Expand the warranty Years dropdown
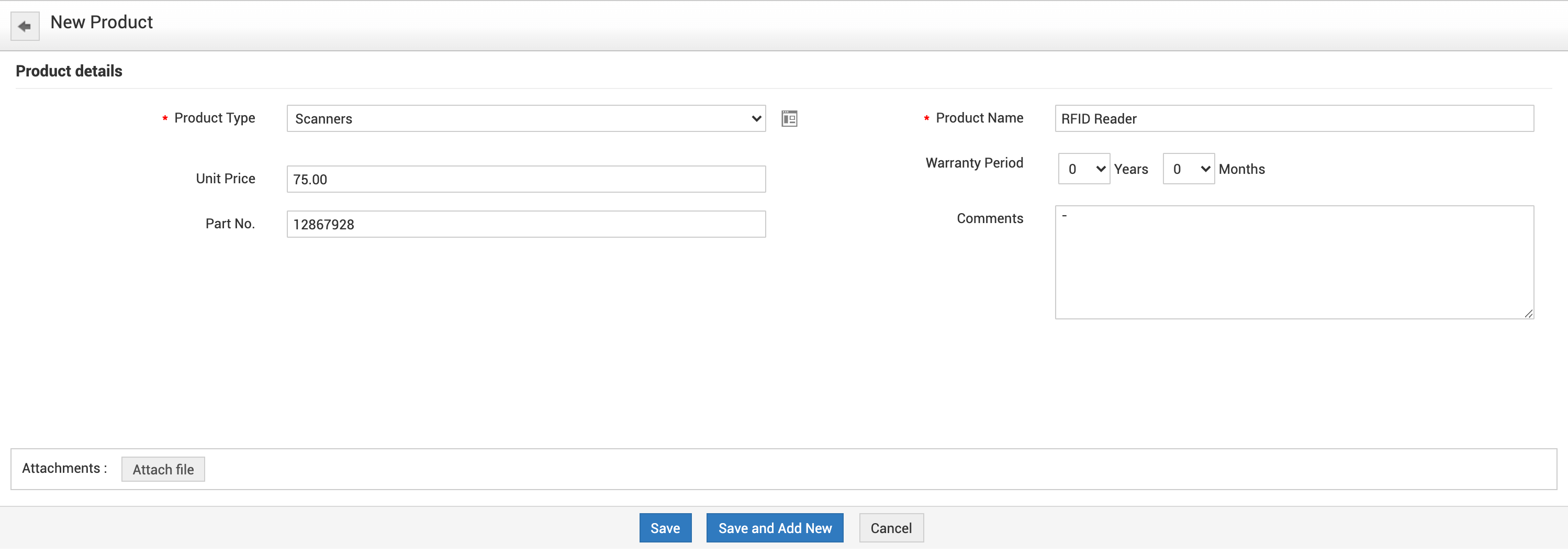 coord(1083,169)
